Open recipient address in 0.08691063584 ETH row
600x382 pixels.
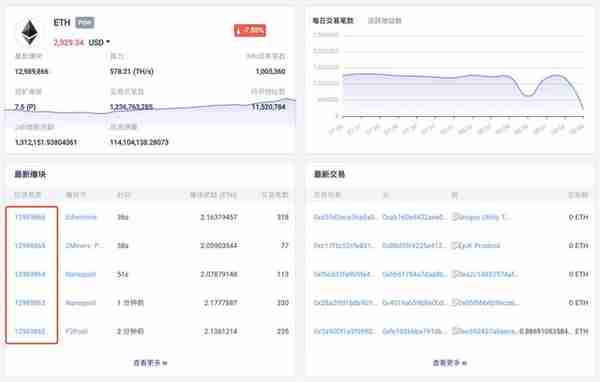[x=488, y=331]
